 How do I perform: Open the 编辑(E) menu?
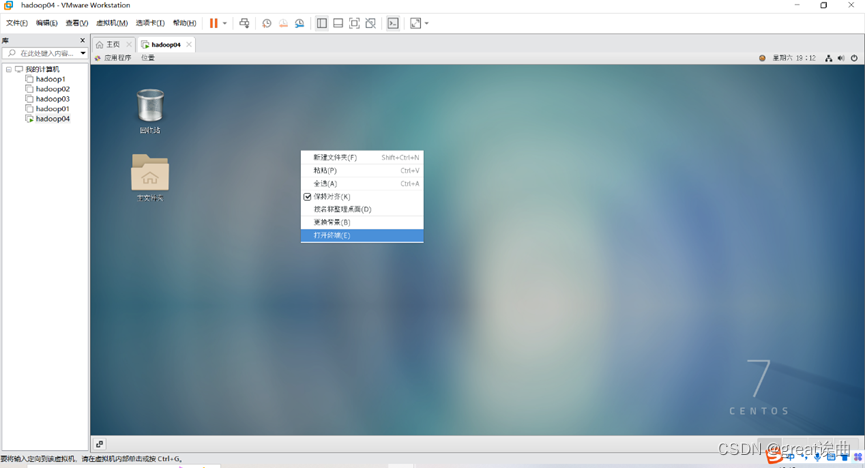click(x=46, y=23)
